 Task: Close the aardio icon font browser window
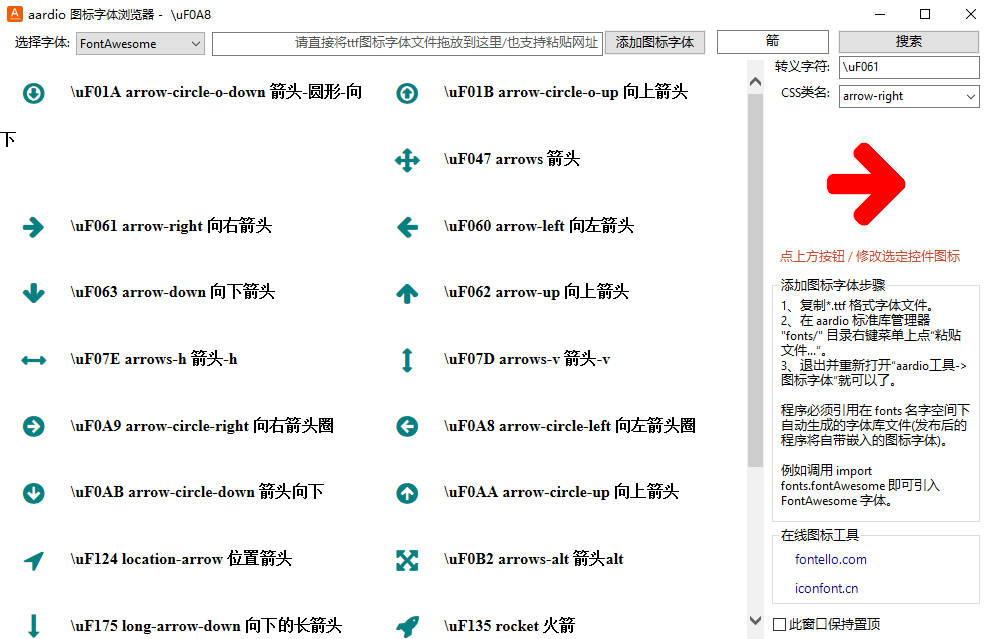pos(971,15)
